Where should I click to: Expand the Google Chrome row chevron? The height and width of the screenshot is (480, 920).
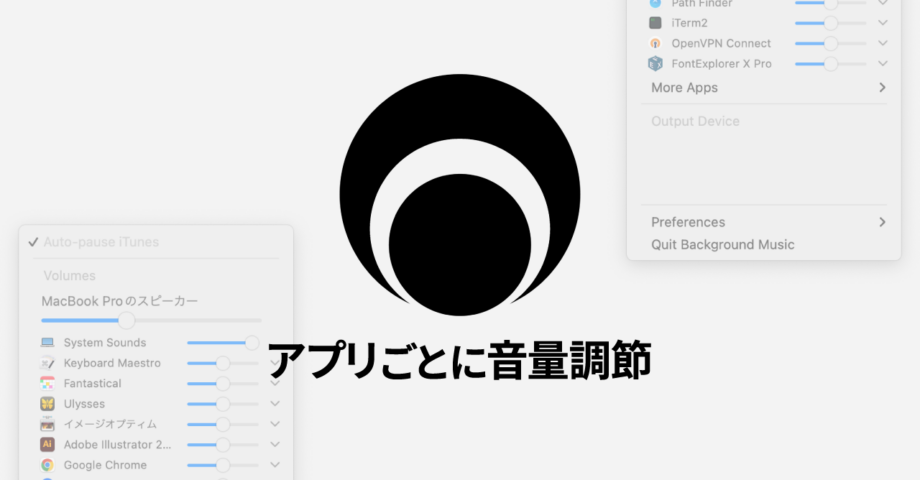tap(275, 465)
